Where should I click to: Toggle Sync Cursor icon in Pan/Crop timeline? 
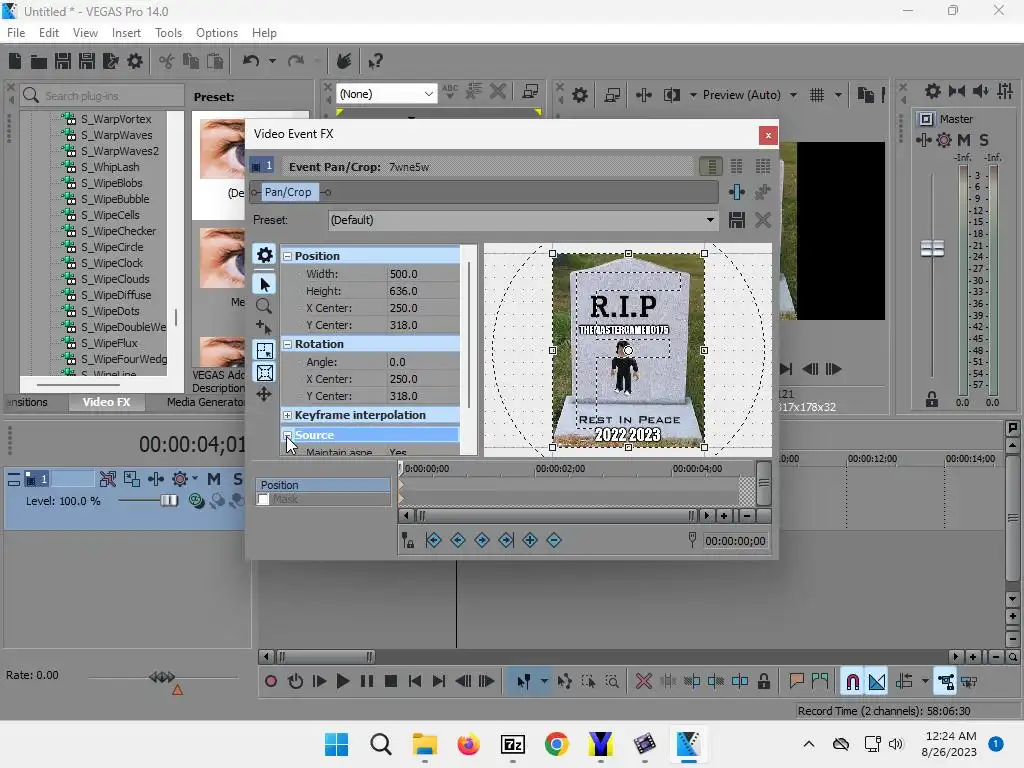[x=408, y=540]
